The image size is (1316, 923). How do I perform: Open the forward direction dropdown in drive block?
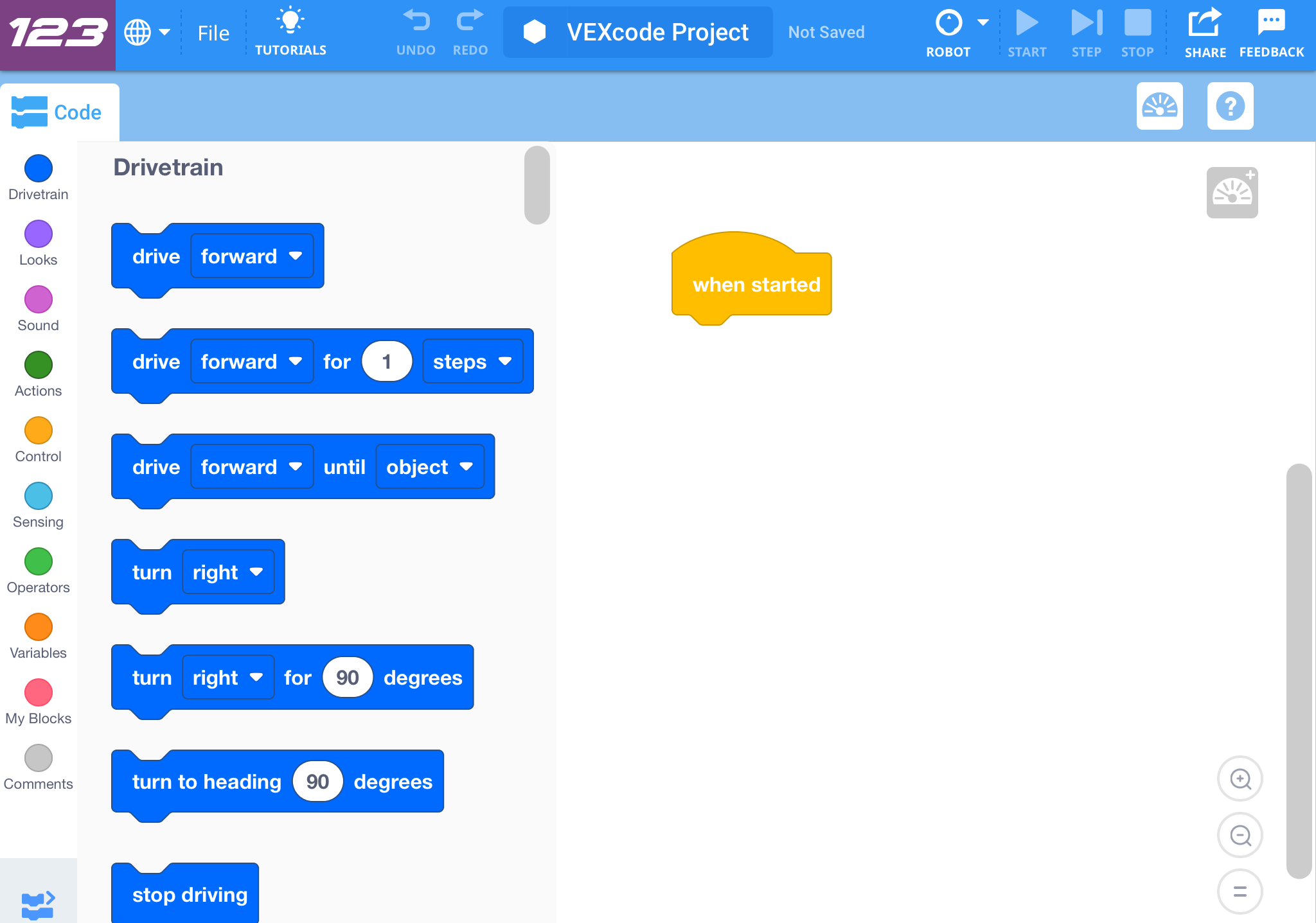(251, 256)
